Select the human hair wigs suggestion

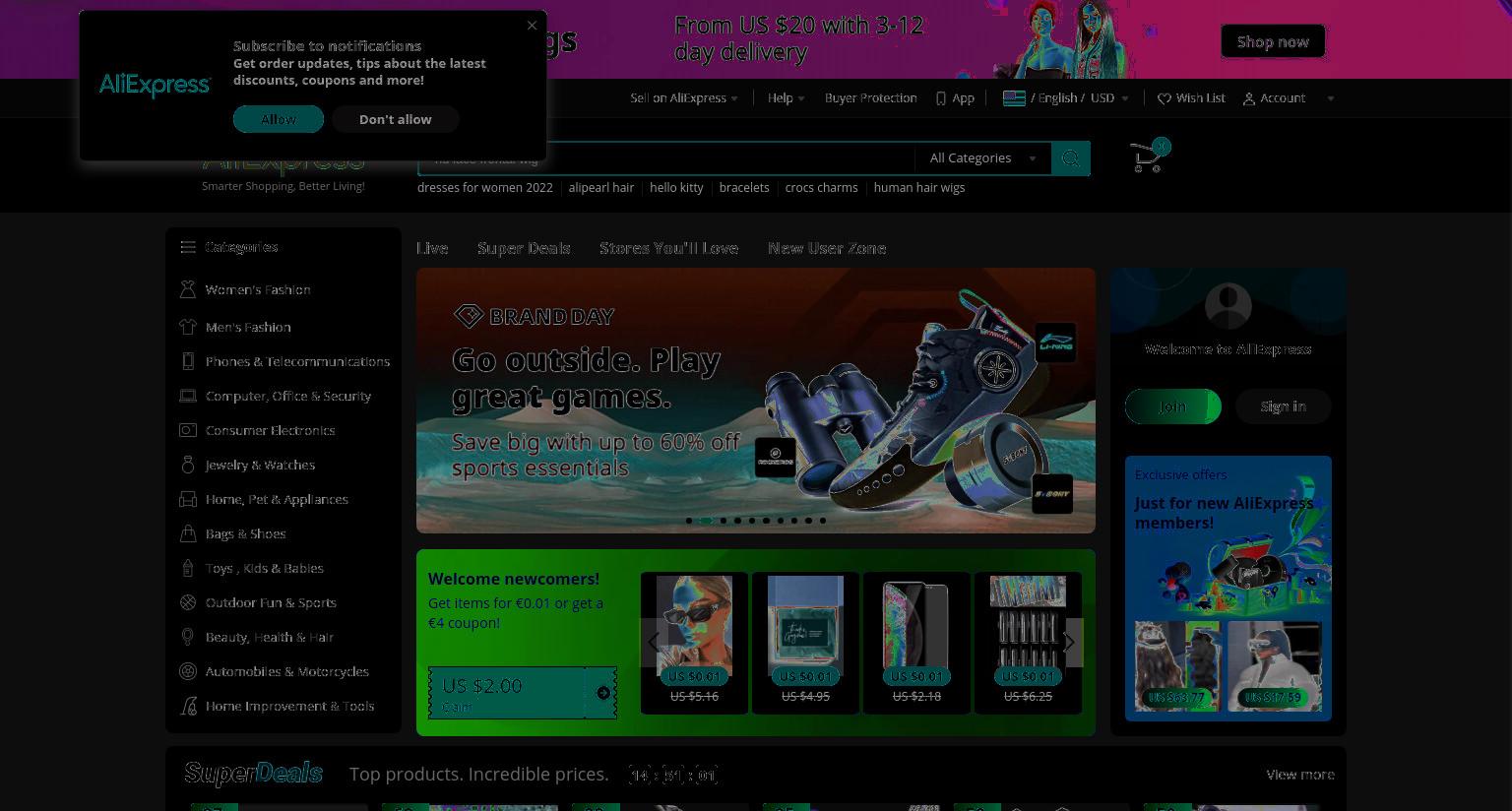pyautogui.click(x=919, y=187)
